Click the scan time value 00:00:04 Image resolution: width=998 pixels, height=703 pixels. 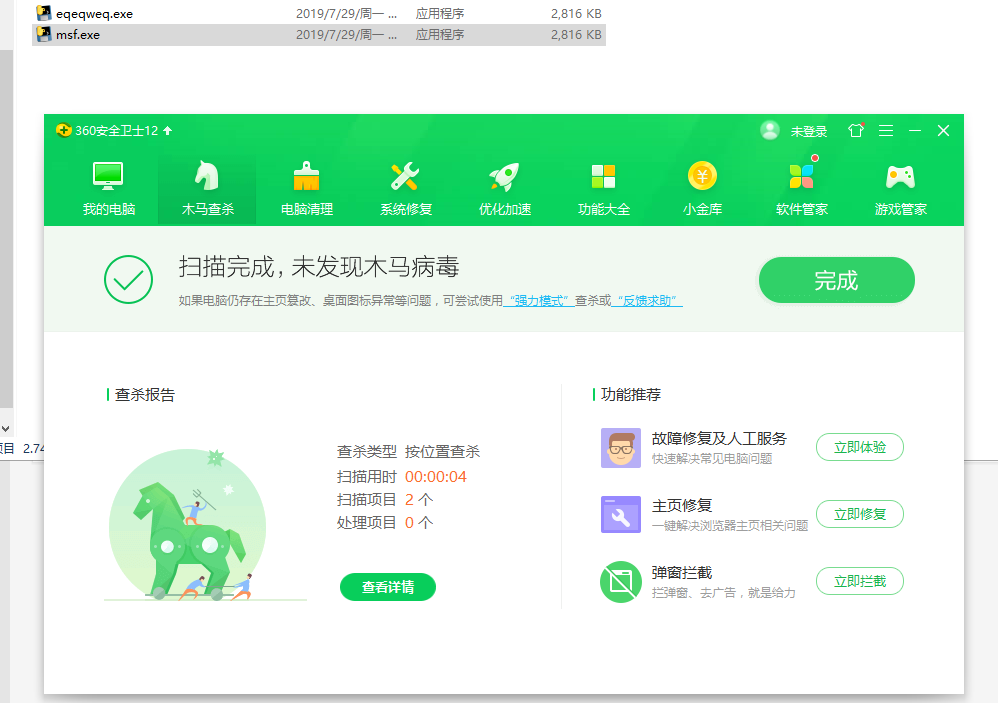coord(436,477)
